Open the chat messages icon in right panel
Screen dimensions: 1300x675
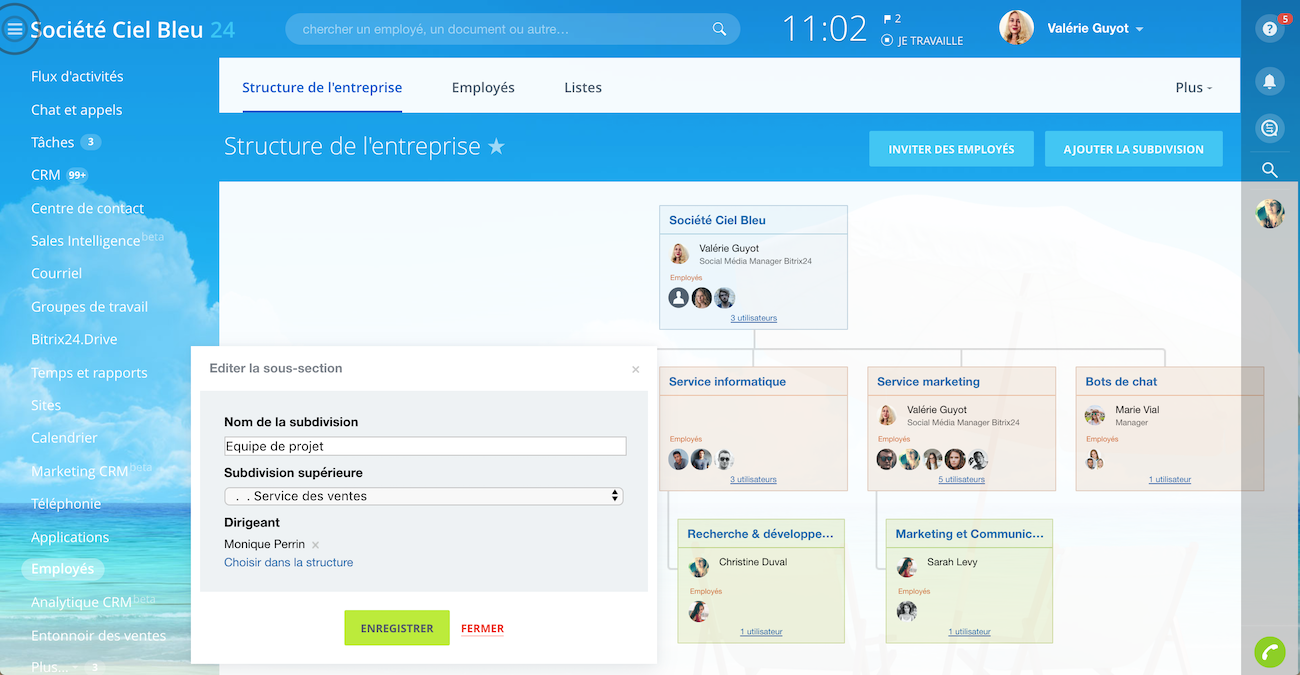tap(1269, 127)
